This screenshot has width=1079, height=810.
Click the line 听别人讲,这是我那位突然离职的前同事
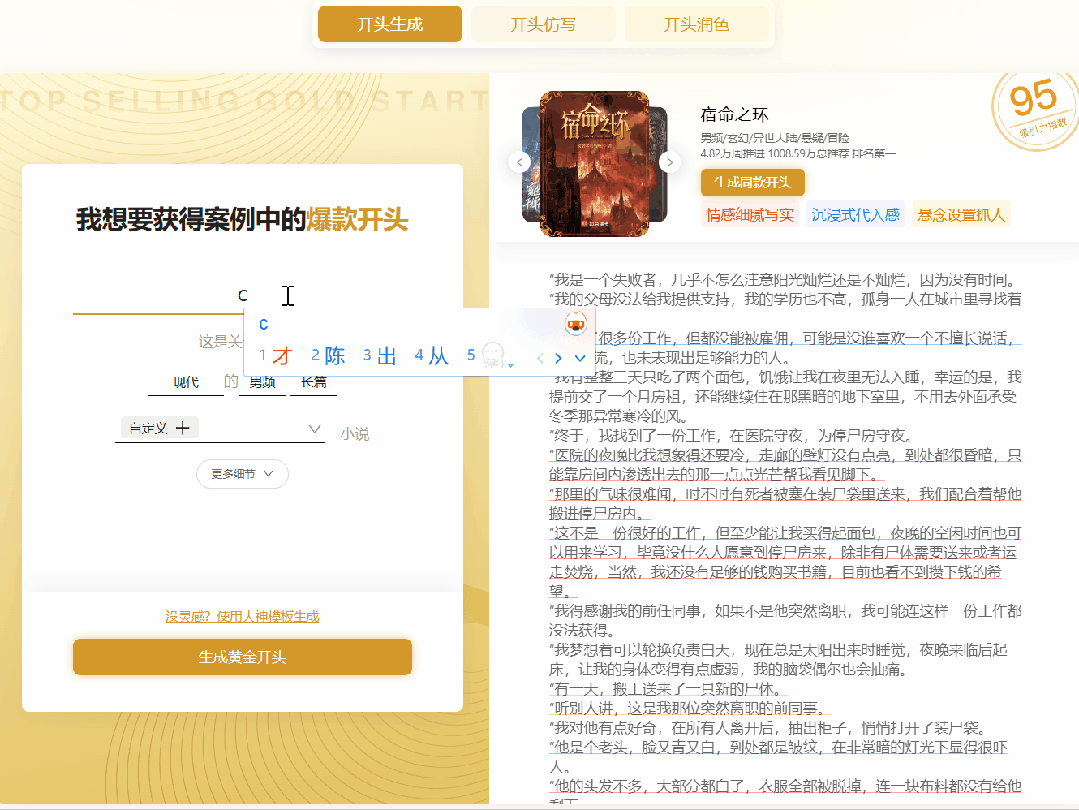point(689,708)
